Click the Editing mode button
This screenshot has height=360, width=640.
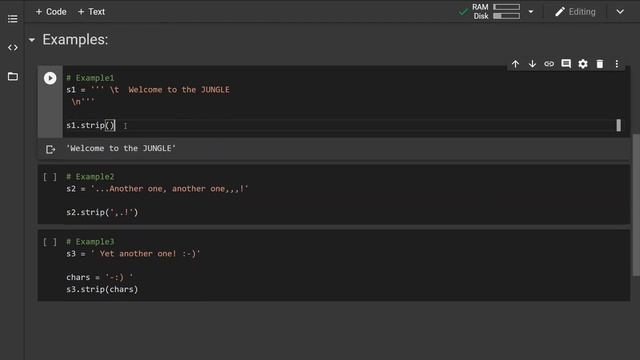576,12
